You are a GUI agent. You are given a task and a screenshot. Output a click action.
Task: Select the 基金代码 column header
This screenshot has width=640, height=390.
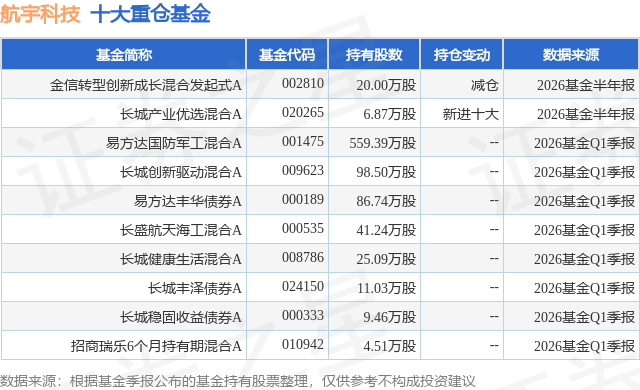[x=287, y=55]
